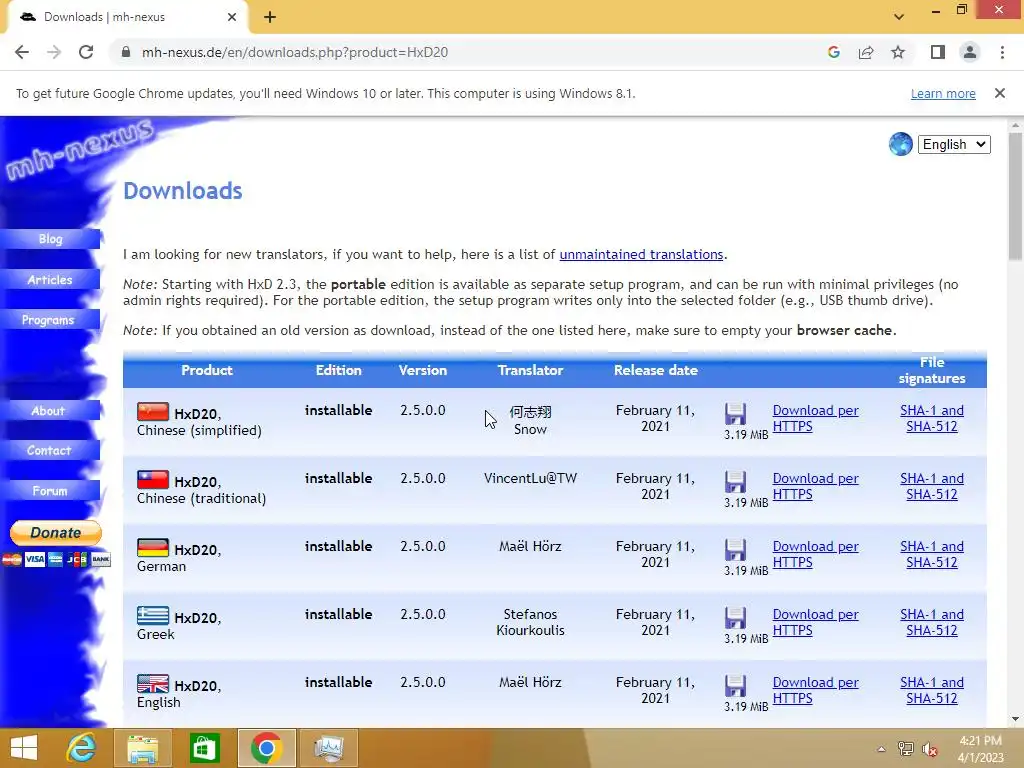Image resolution: width=1024 pixels, height=768 pixels.
Task: Download English HxD per HTTPS
Action: [x=815, y=690]
